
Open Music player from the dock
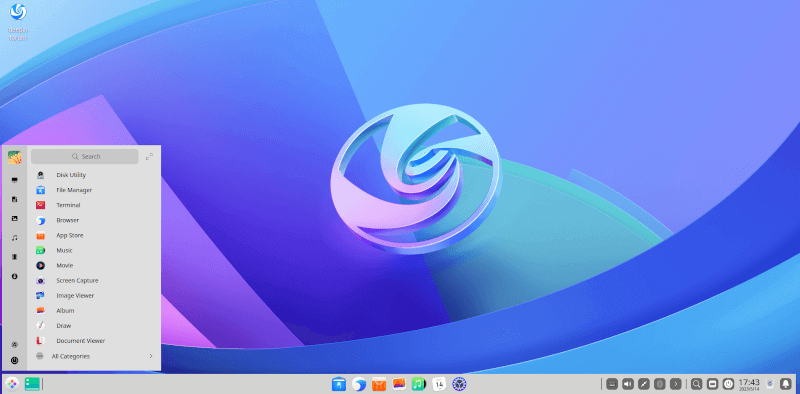[419, 384]
